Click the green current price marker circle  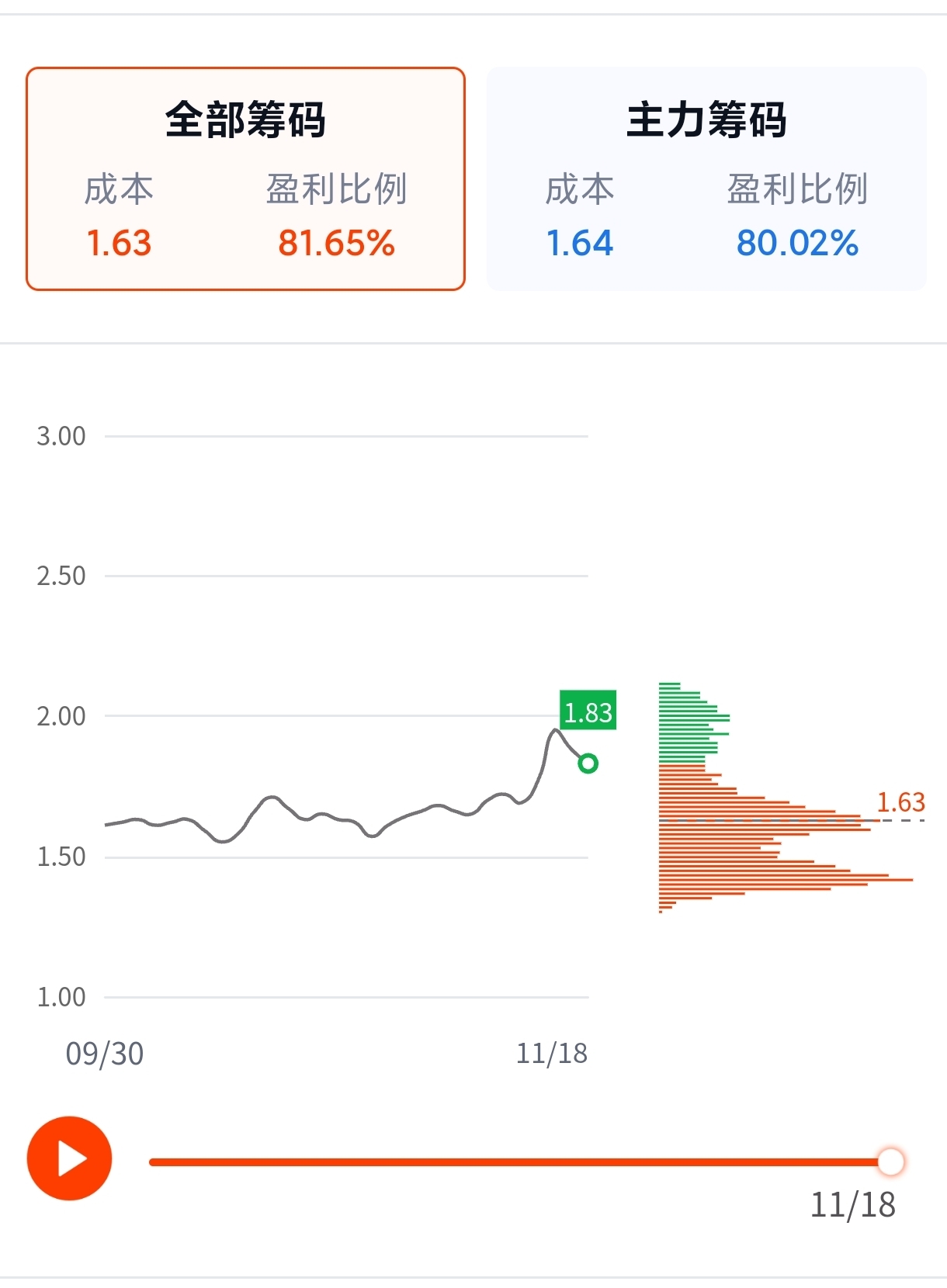coord(588,763)
